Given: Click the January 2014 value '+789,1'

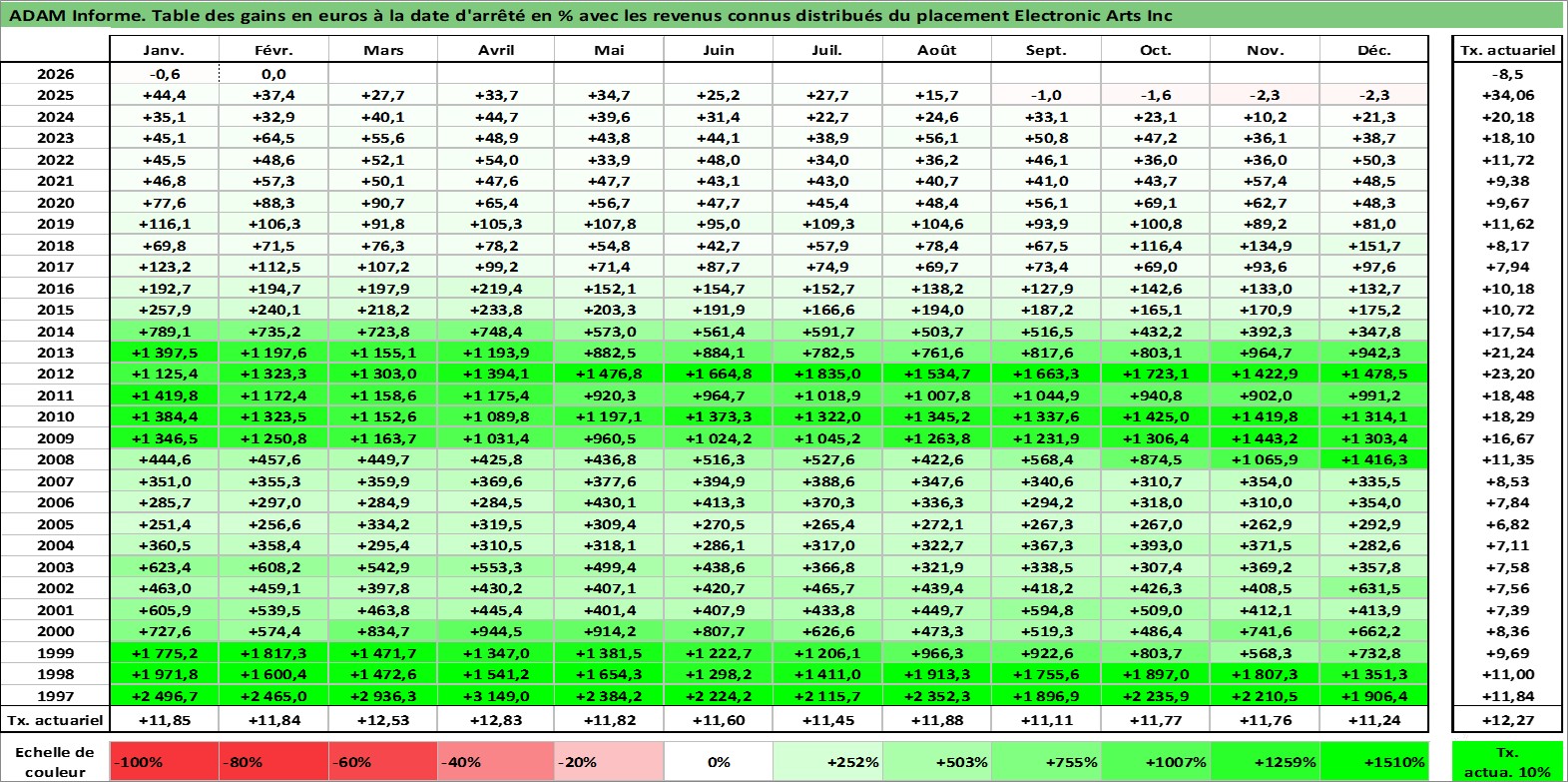Looking at the screenshot, I should point(164,332).
